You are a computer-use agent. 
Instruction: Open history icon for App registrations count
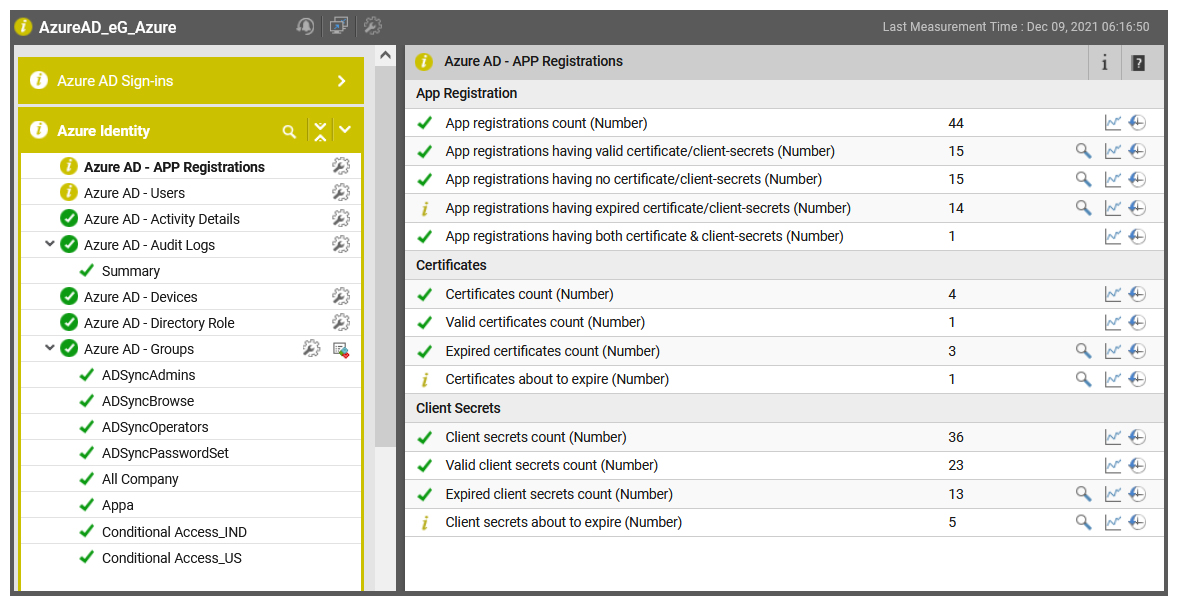click(1137, 122)
